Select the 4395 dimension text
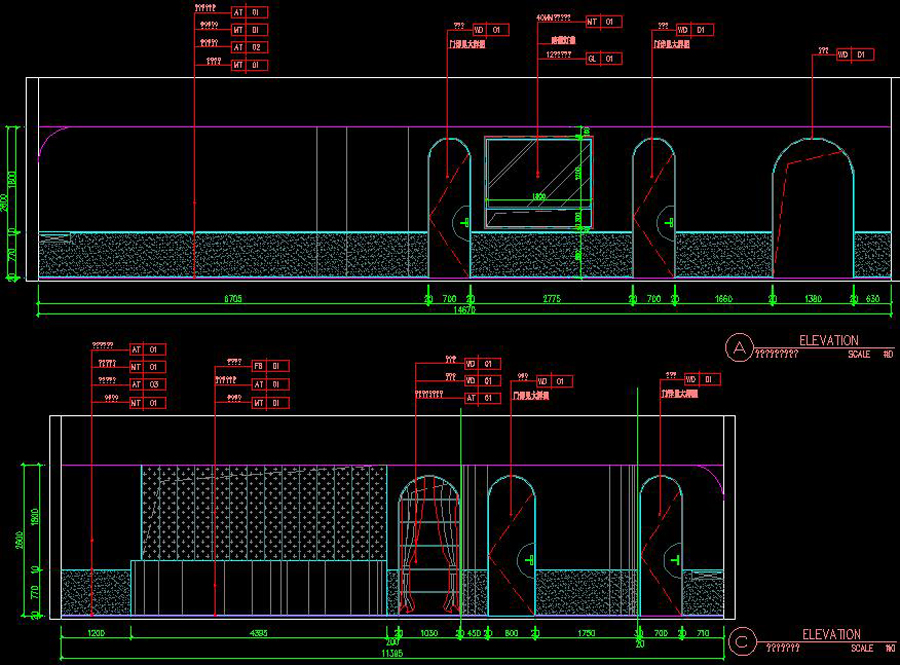This screenshot has width=900, height=665. [258, 633]
